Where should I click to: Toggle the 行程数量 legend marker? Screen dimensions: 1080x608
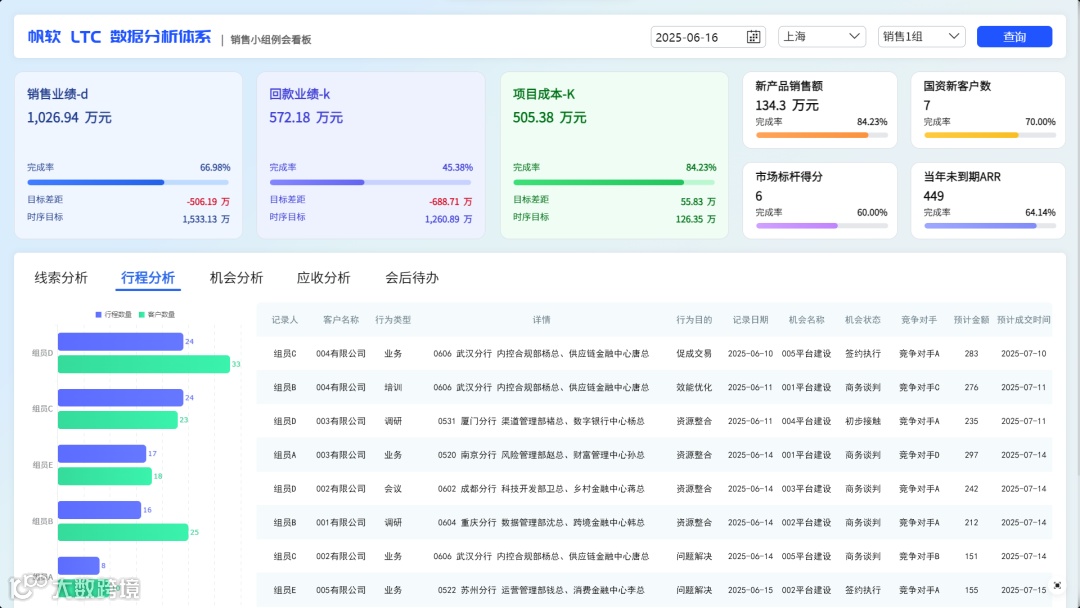98,315
